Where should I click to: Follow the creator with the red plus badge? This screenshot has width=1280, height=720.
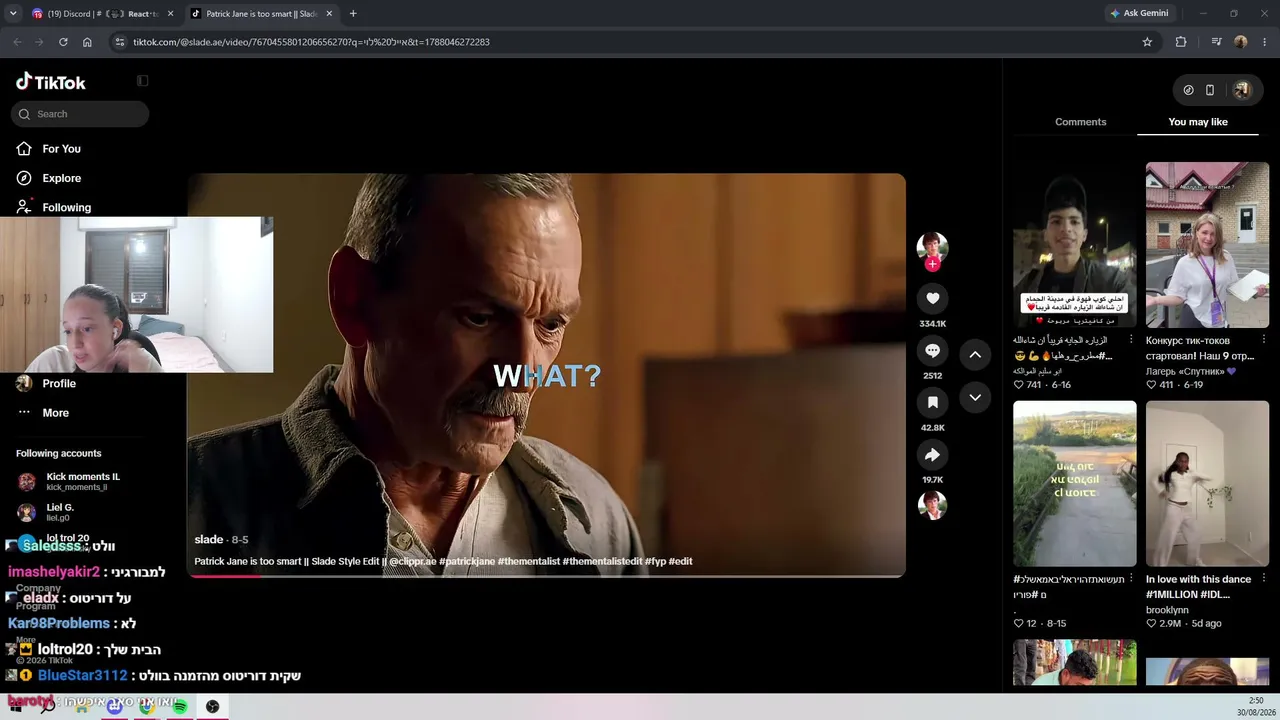[932, 264]
